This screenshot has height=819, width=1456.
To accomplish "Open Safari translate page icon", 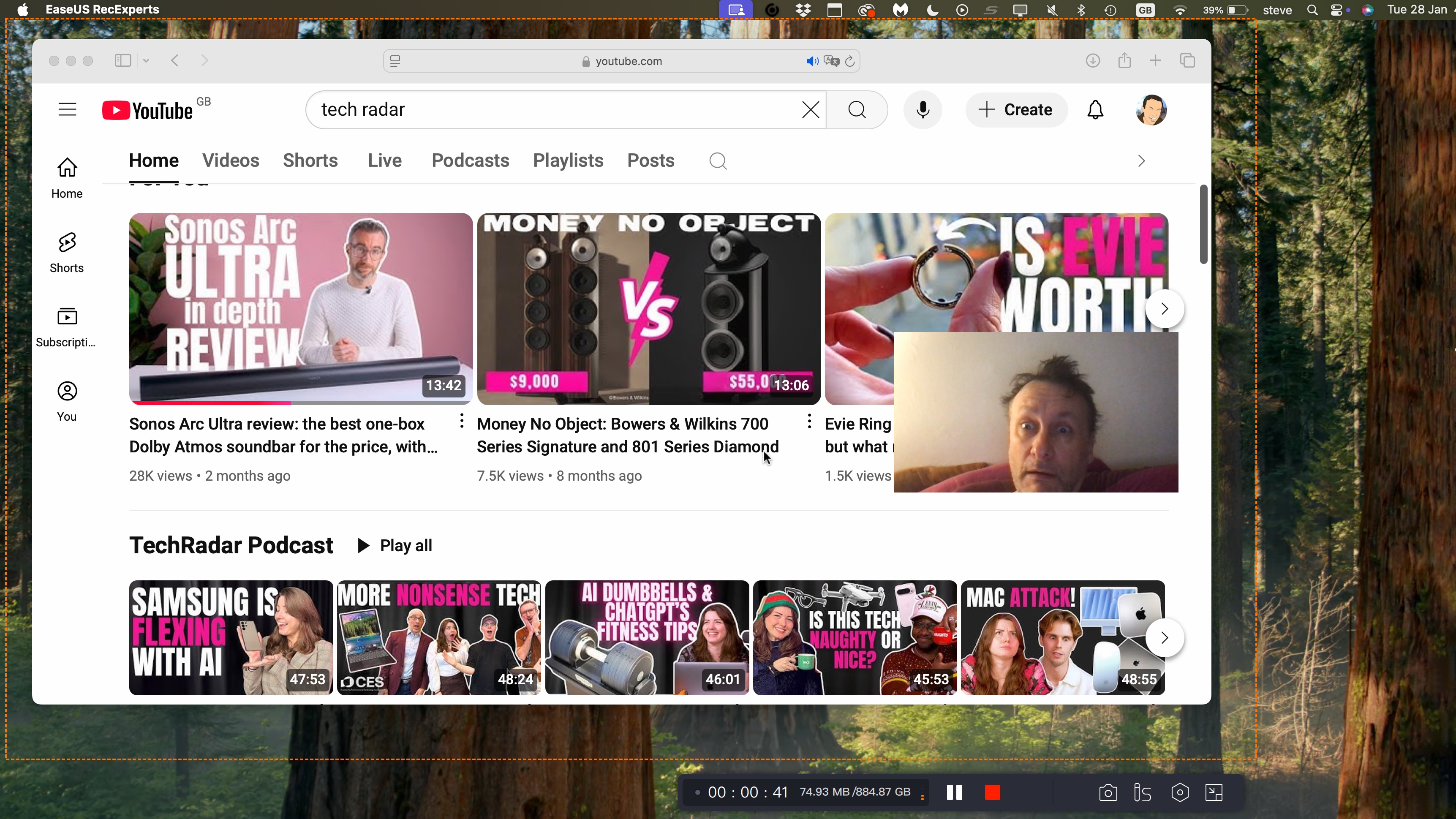I will [831, 61].
